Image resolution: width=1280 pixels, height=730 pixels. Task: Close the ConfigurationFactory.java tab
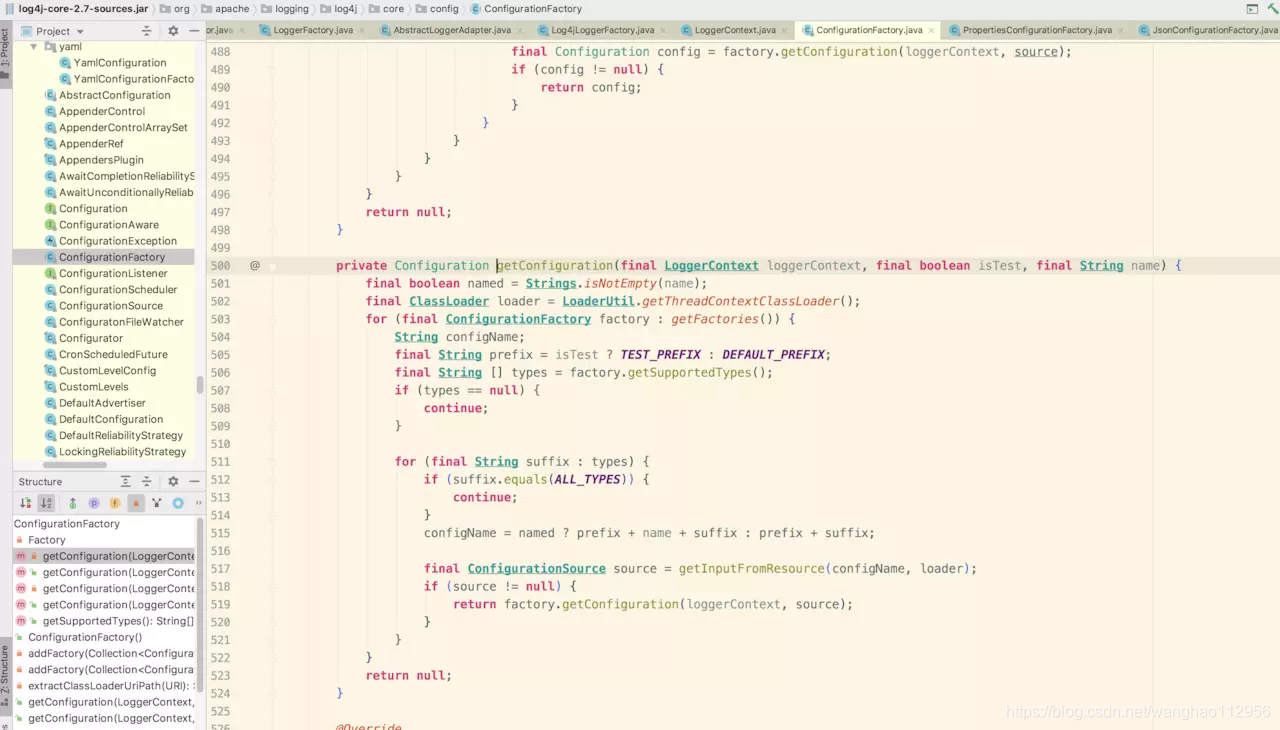coord(931,31)
